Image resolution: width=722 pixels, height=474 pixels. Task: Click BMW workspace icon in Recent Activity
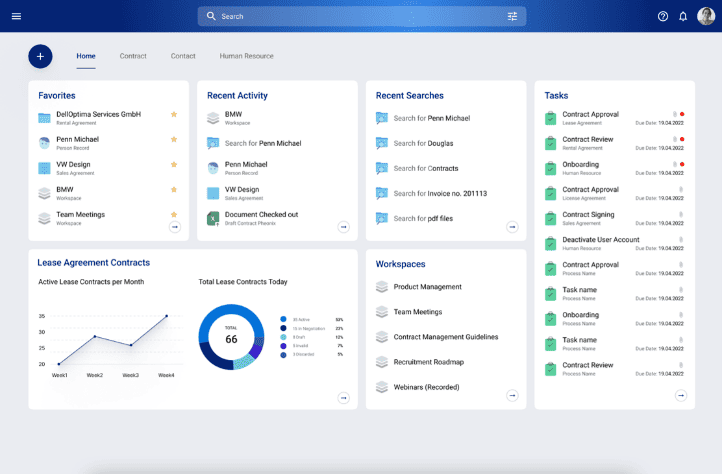point(213,118)
